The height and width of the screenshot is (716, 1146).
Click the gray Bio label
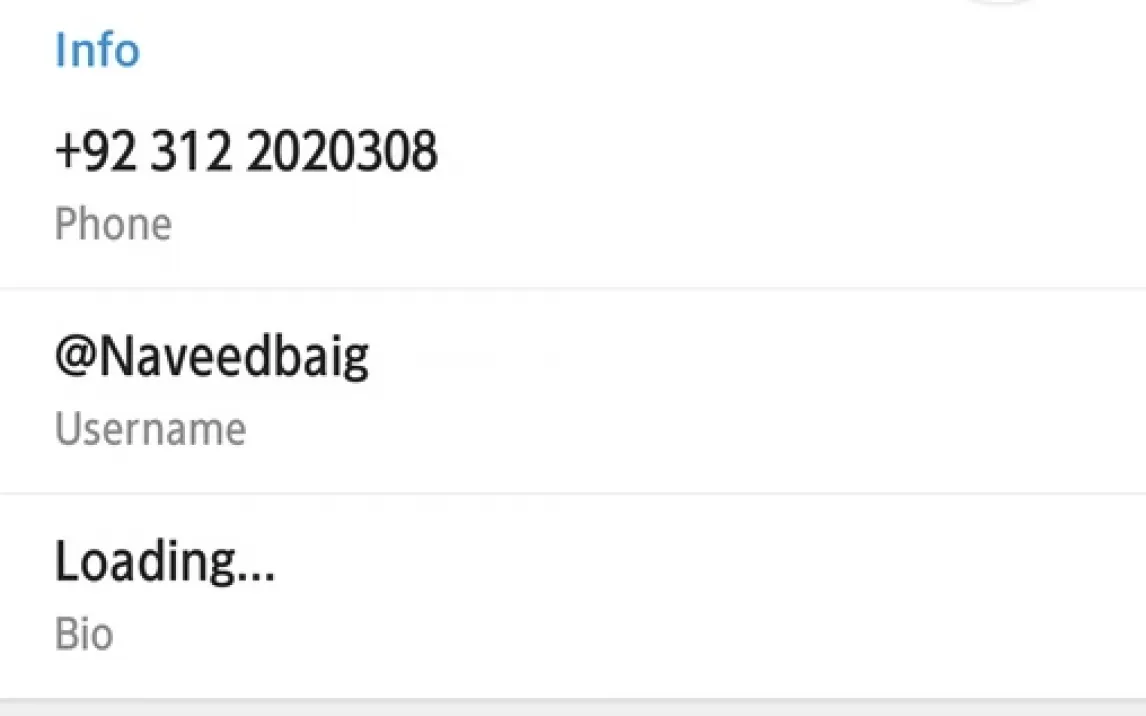[x=84, y=634]
